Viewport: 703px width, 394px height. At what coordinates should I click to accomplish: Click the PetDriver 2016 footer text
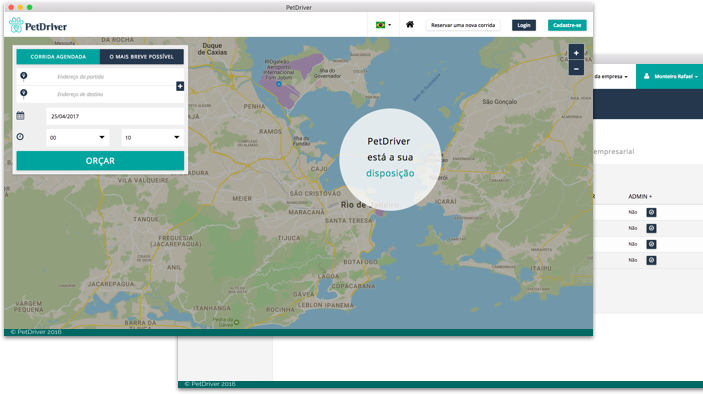tap(36, 332)
